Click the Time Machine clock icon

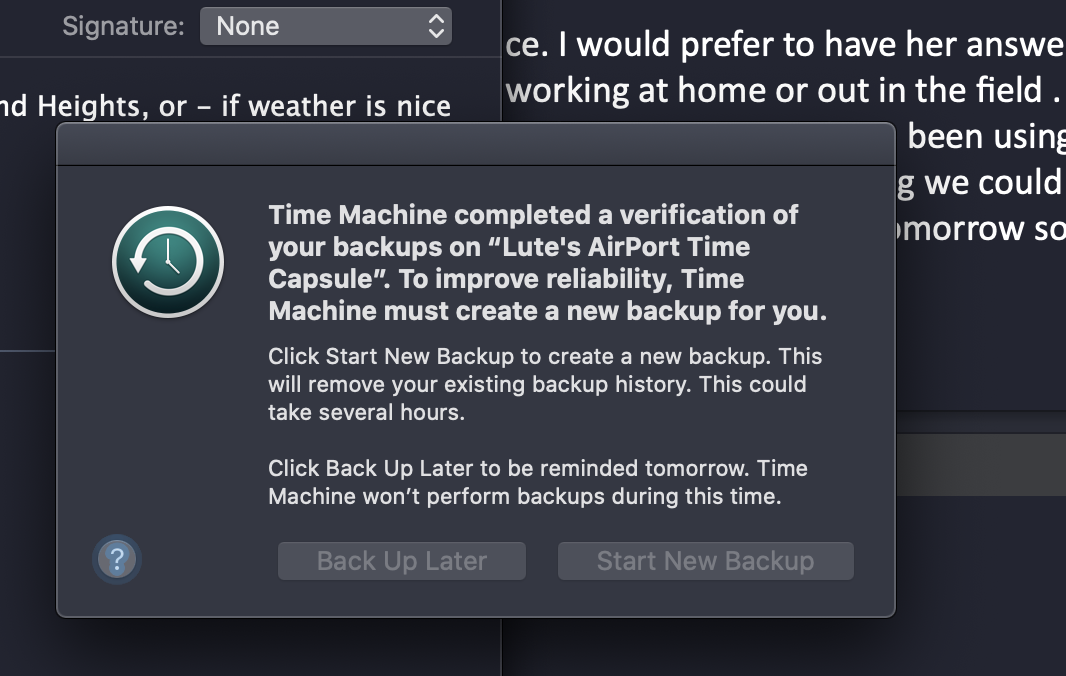coord(168,262)
